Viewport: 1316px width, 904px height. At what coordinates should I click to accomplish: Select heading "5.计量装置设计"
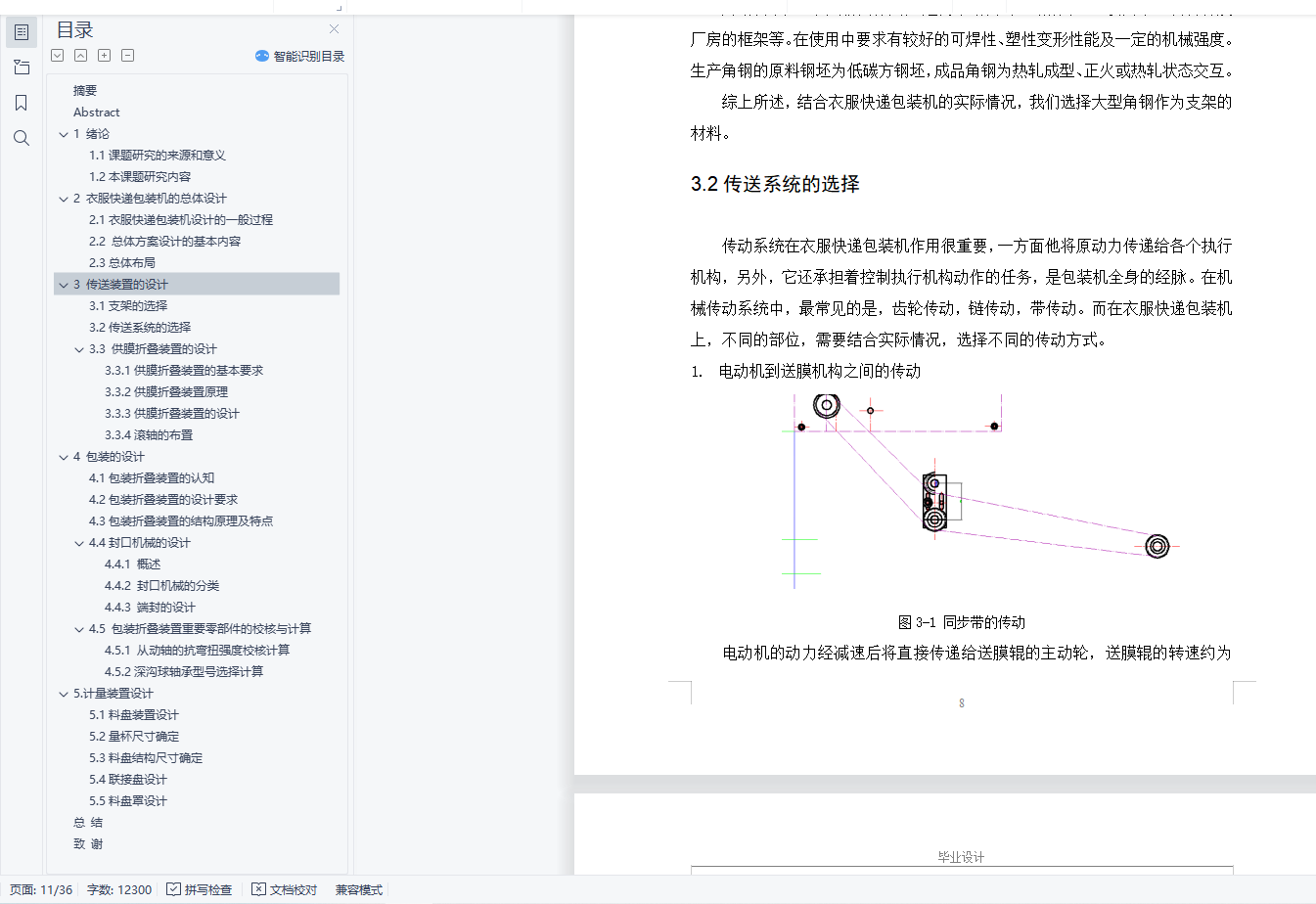click(113, 694)
